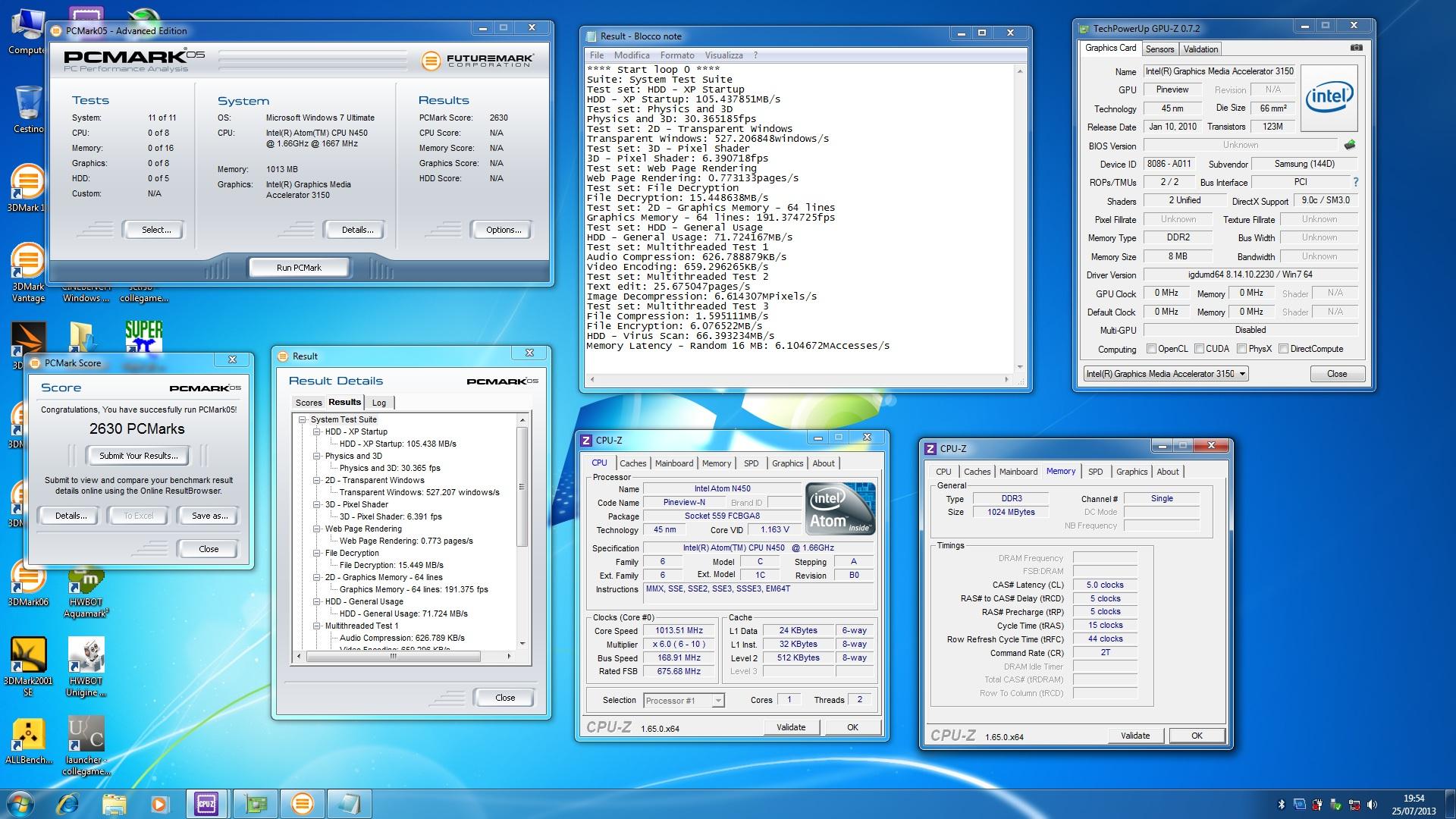Switch to PCMark05 orange taskbar button

(302, 804)
